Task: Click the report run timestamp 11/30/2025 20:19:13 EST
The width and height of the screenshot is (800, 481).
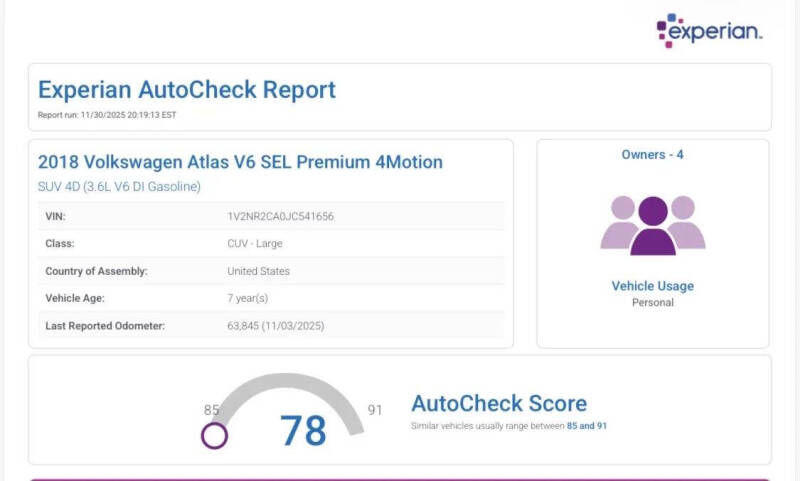Action: coord(107,115)
